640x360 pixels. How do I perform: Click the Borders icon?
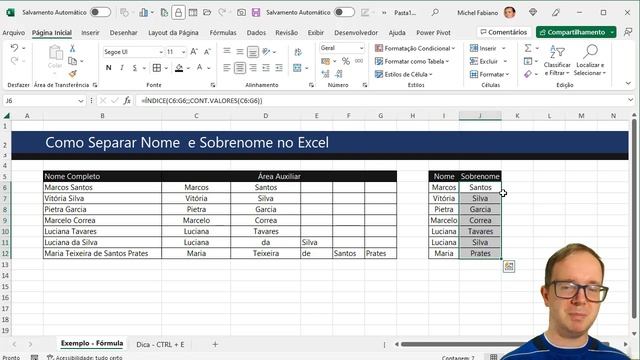pyautogui.click(x=157, y=68)
